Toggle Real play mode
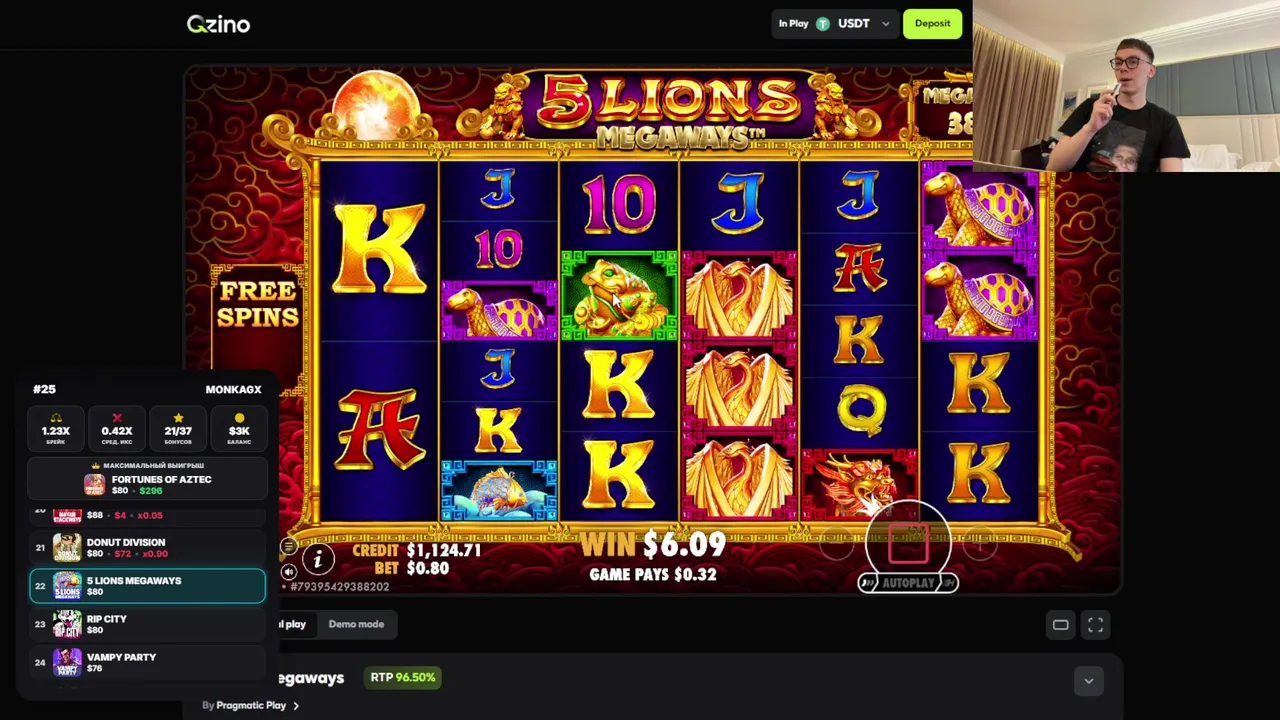 (x=292, y=624)
